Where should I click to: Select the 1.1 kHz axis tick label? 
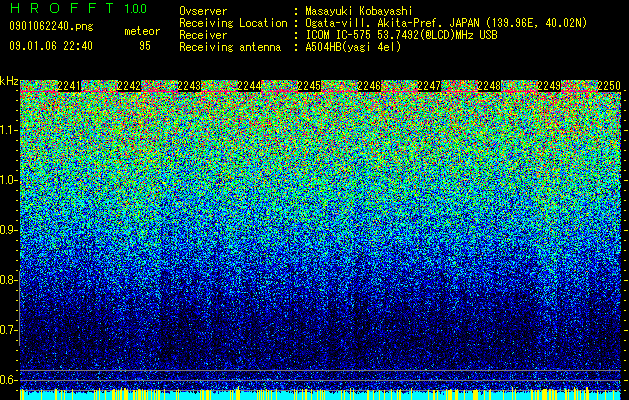pos(9,130)
